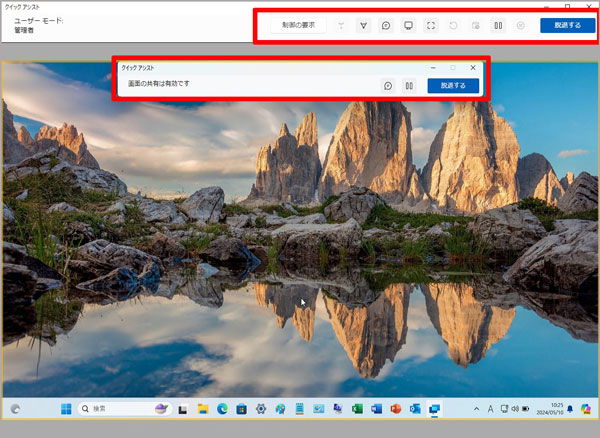Click the remote restart icon

452,26
